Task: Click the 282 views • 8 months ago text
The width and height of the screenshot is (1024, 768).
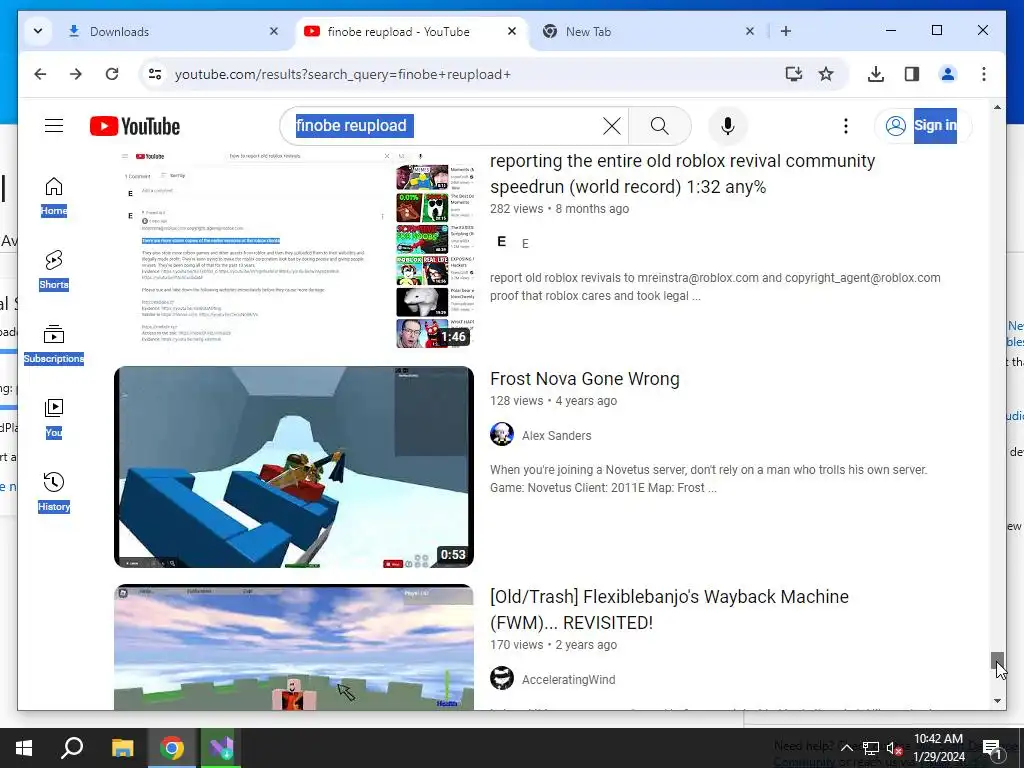Action: pyautogui.click(x=559, y=209)
